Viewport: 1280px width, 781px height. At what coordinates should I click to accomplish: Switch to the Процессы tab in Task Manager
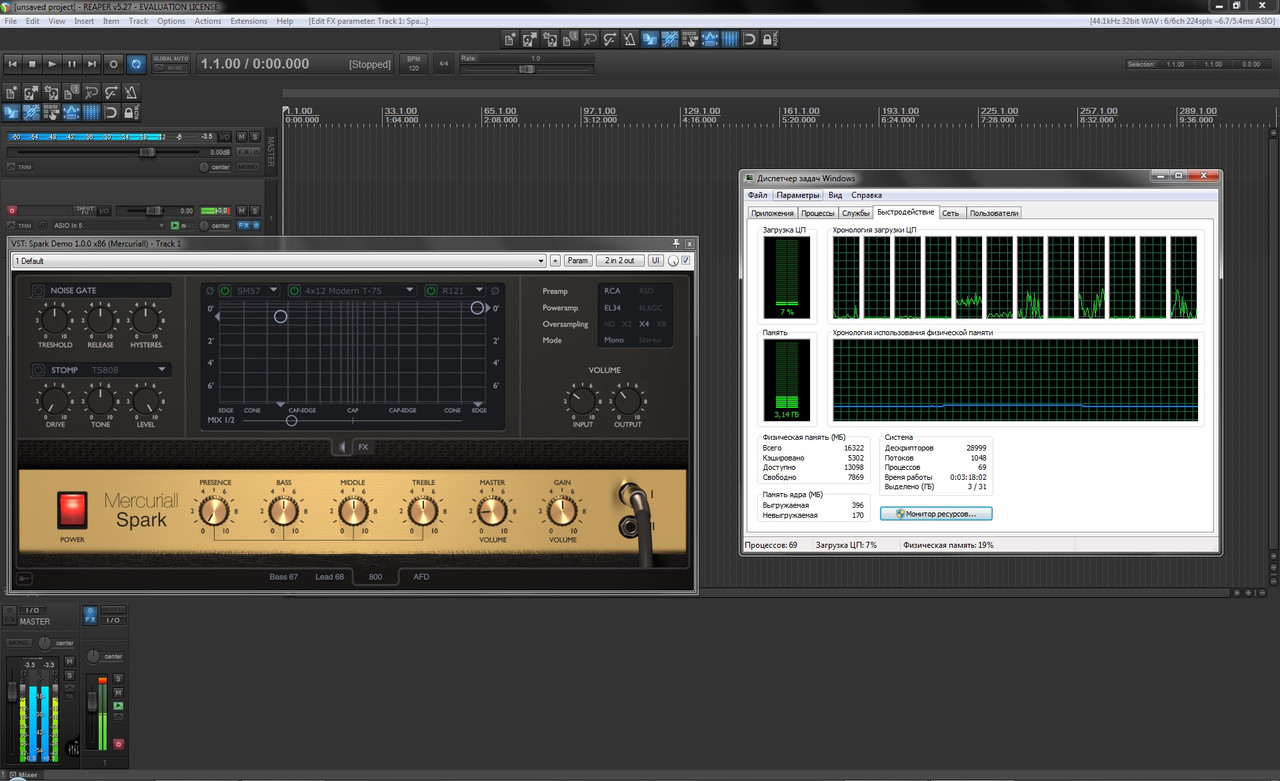[817, 213]
